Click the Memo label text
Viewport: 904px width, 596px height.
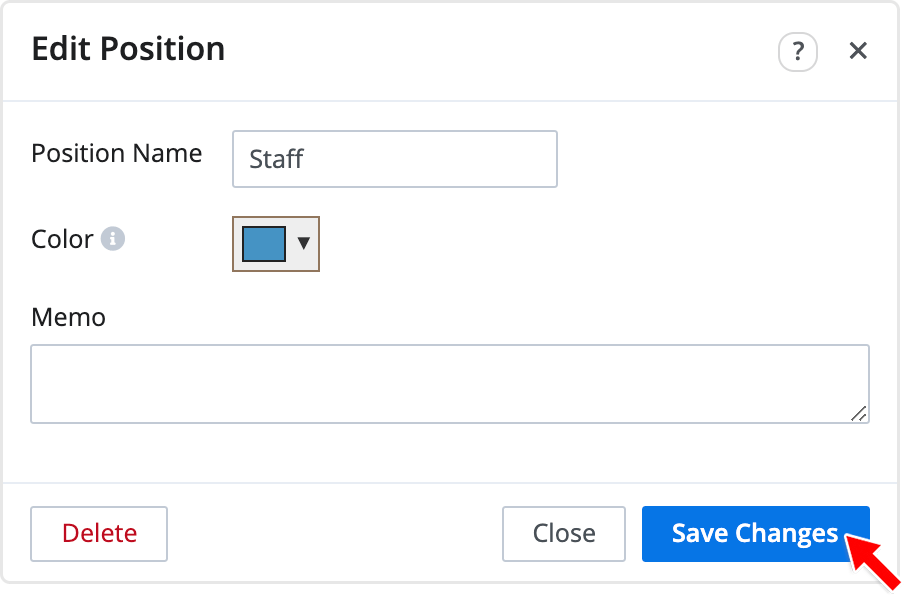click(69, 317)
